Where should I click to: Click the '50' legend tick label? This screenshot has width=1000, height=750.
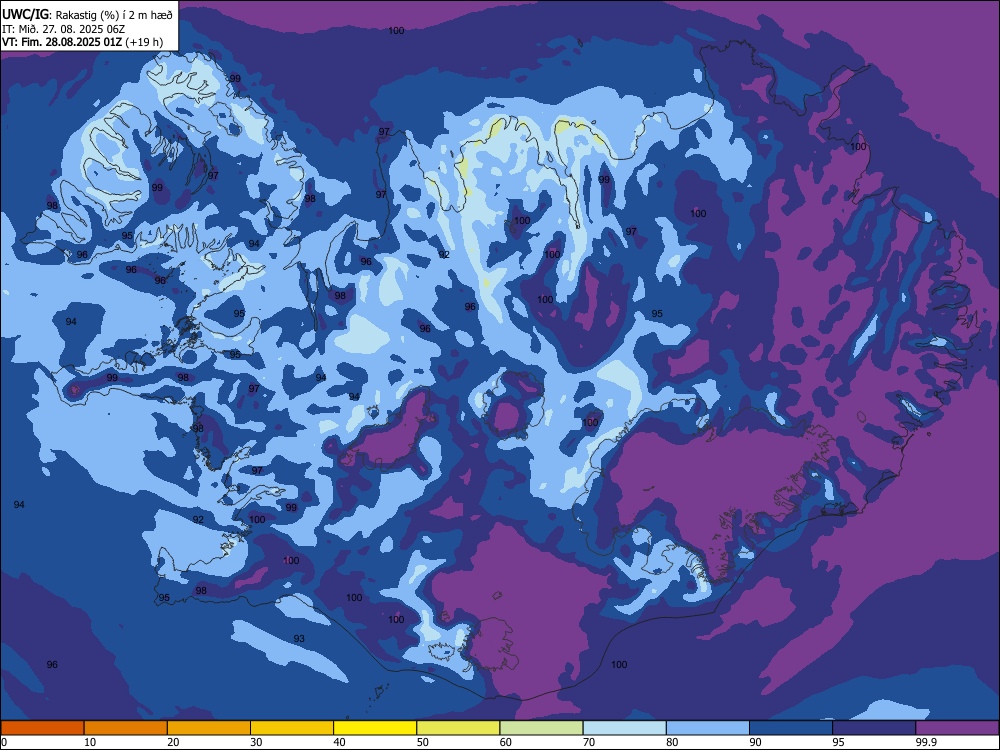(x=422, y=742)
